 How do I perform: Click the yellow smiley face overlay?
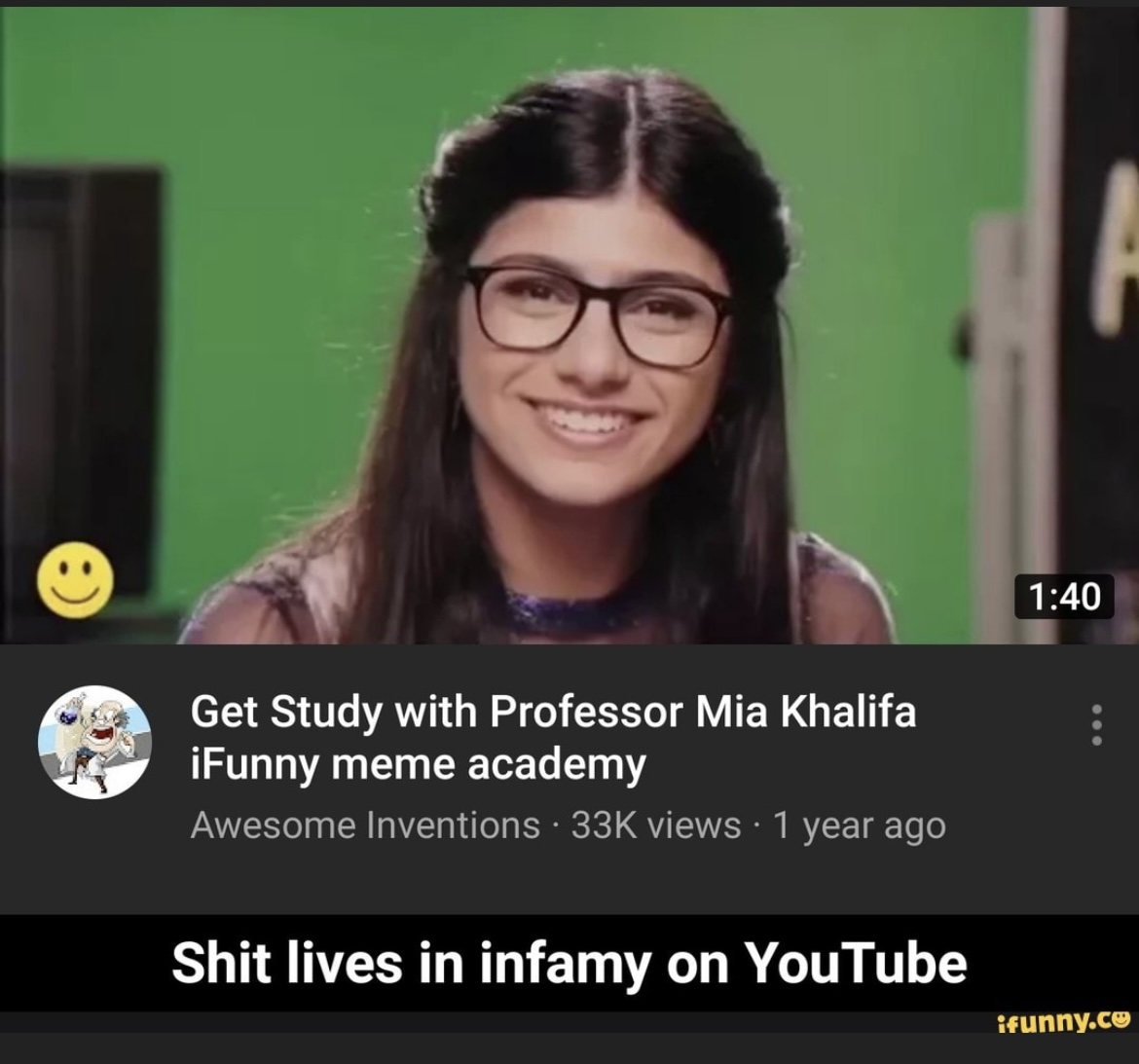point(76,579)
